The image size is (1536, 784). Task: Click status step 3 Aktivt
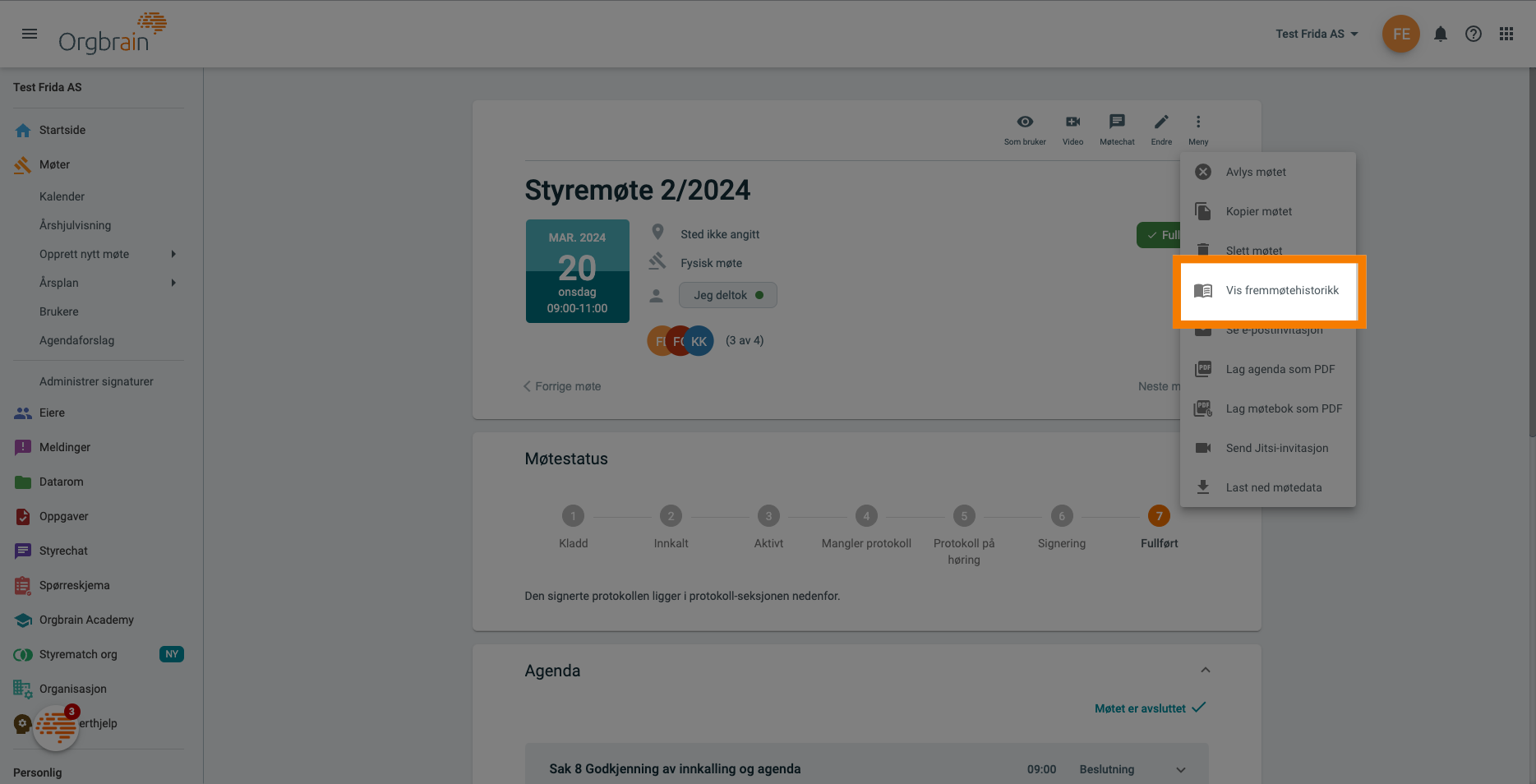tap(768, 516)
